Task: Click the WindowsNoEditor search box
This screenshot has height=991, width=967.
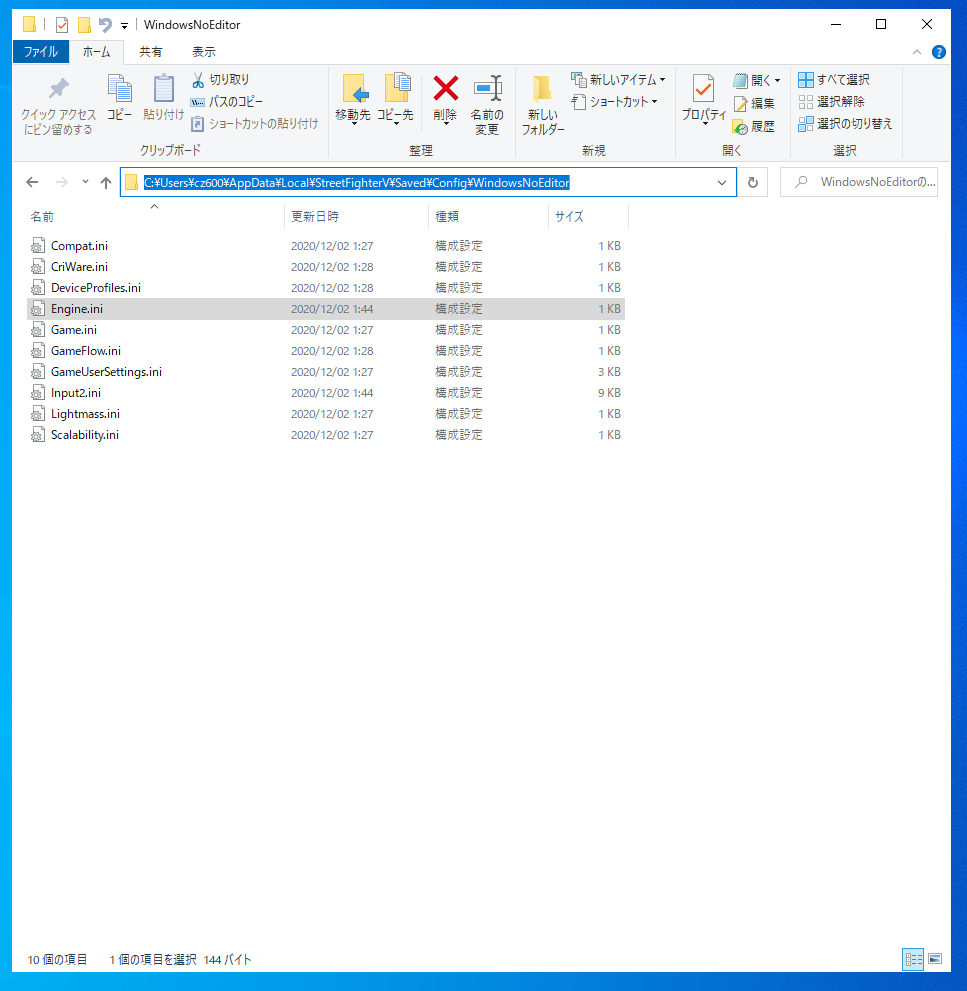Action: point(858,182)
